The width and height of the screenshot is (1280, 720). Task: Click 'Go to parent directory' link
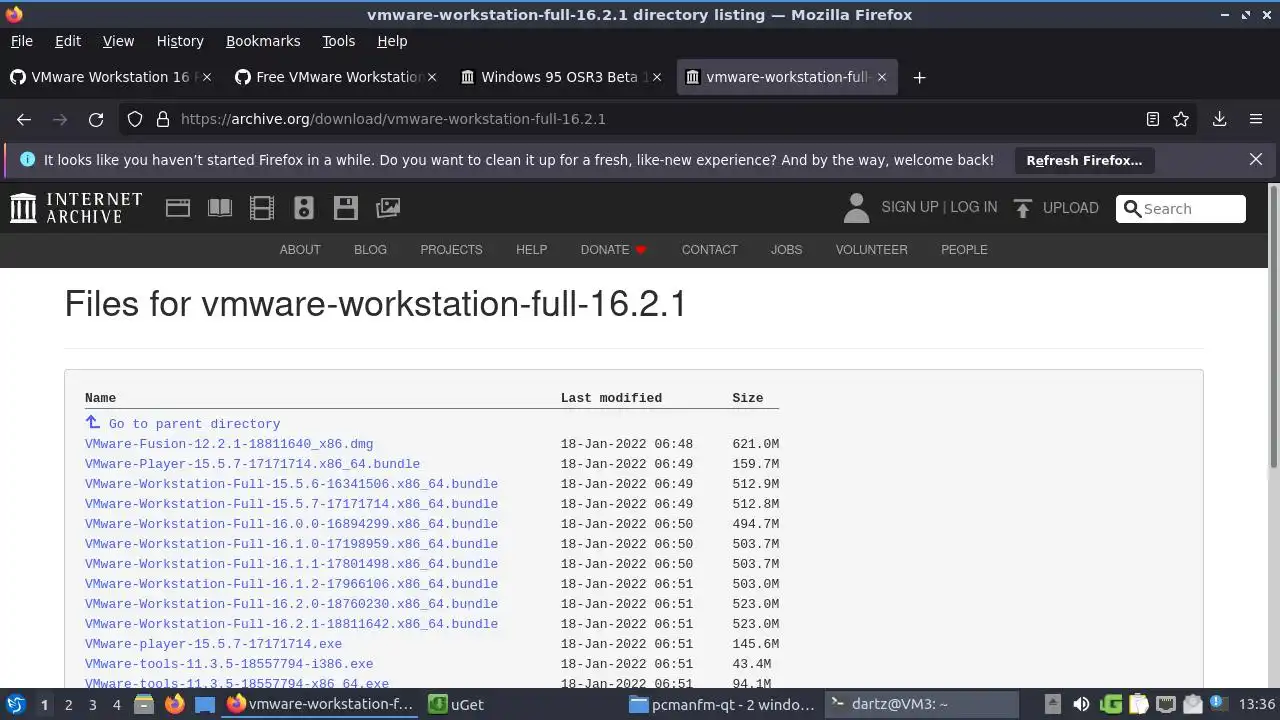coord(194,424)
